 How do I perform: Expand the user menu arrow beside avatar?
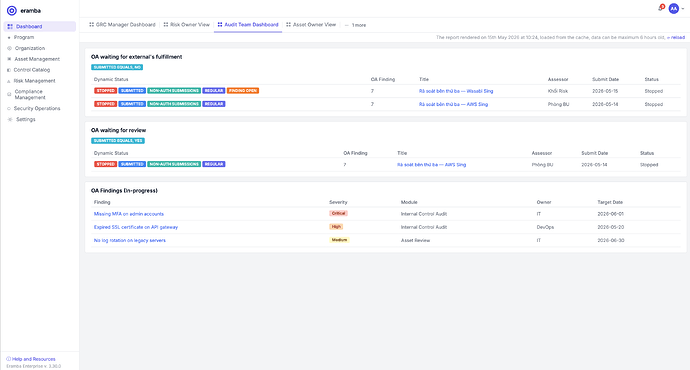683,9
